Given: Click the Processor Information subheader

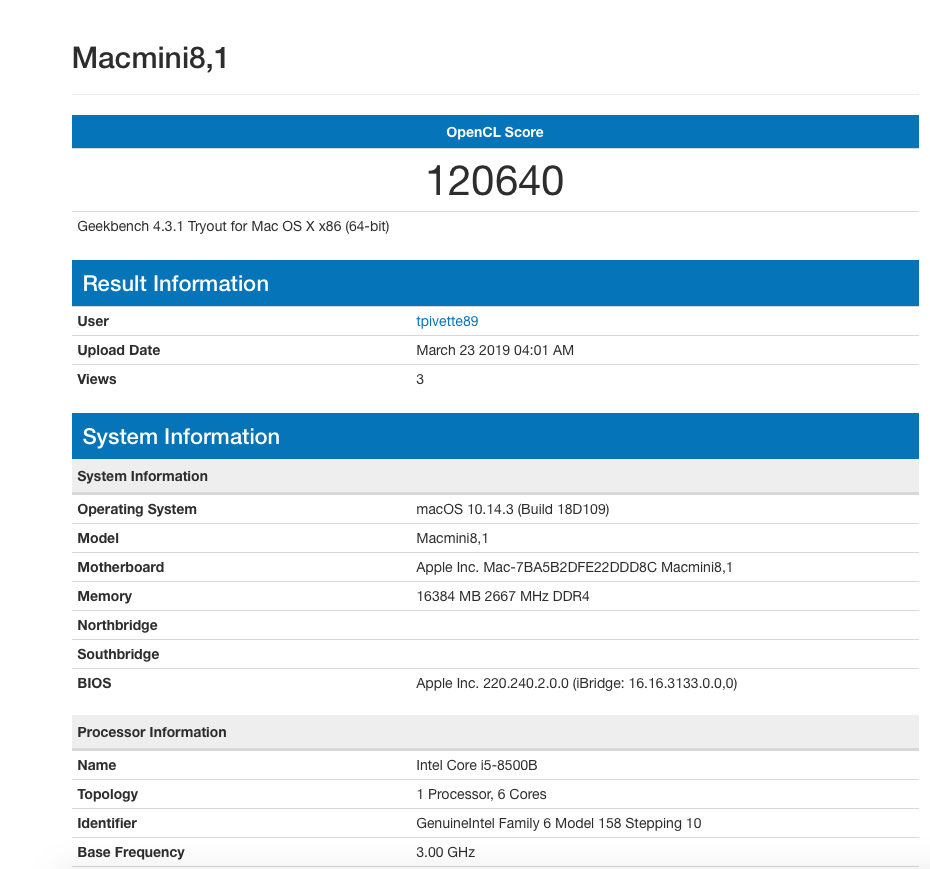Looking at the screenshot, I should pos(495,732).
